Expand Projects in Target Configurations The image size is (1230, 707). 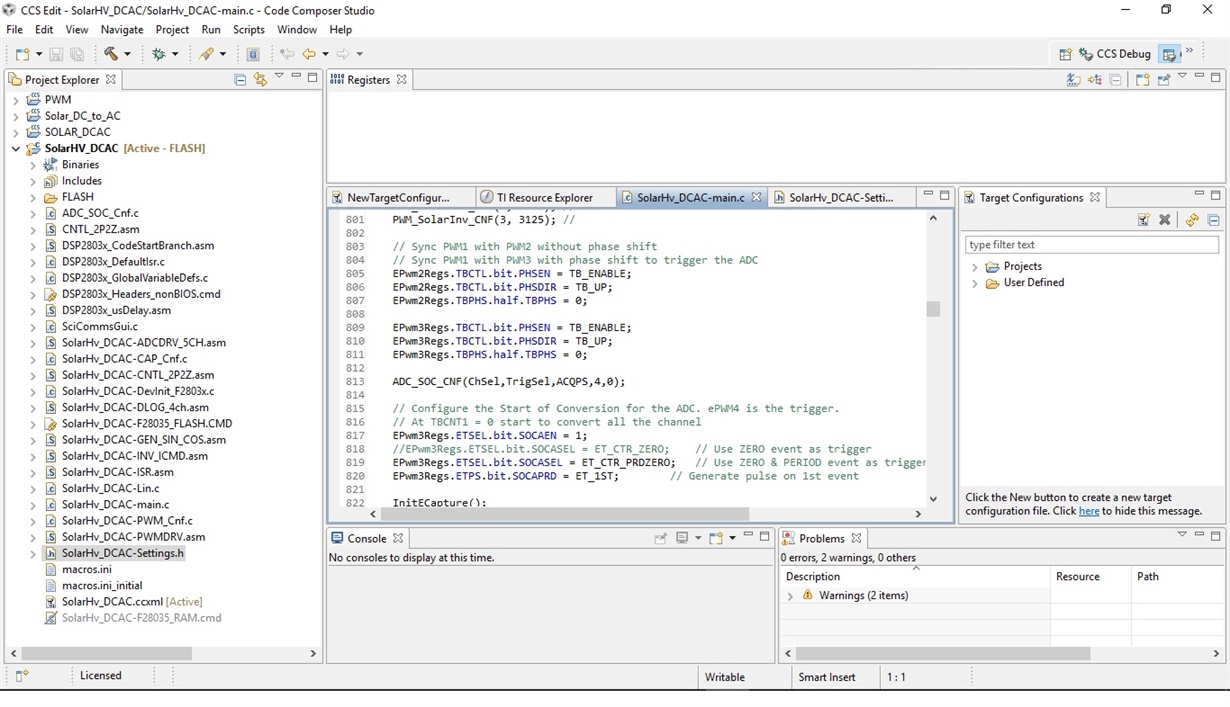975,267
